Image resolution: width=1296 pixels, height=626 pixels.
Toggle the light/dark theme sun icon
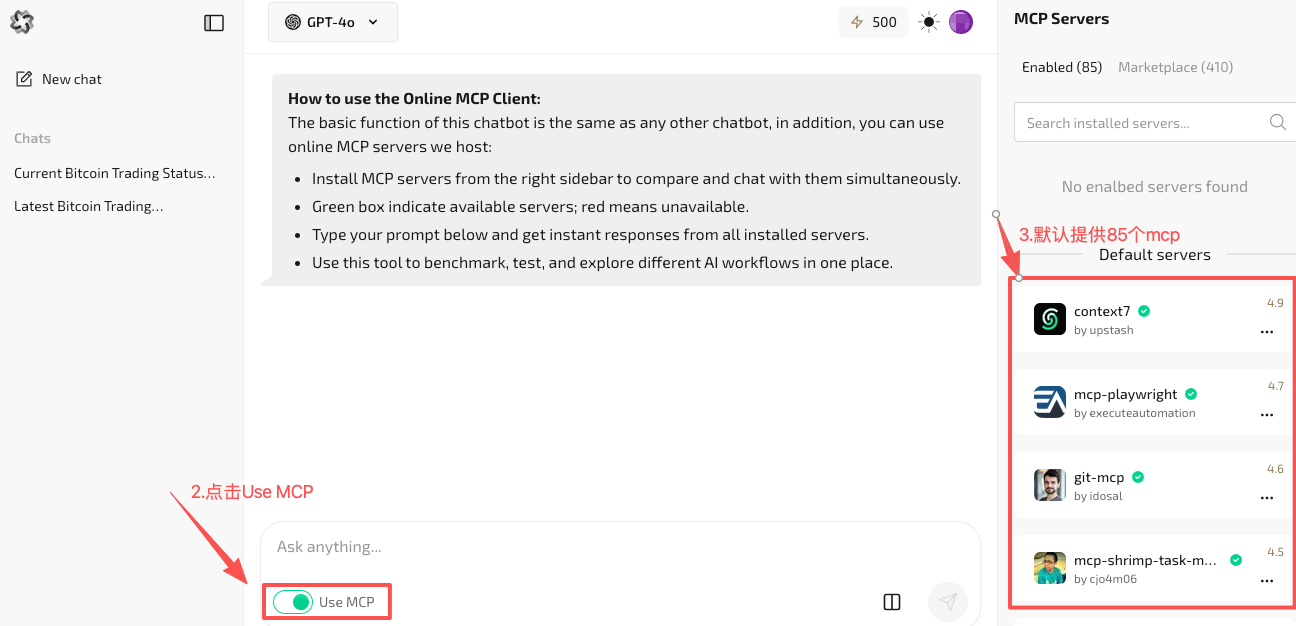(x=929, y=22)
